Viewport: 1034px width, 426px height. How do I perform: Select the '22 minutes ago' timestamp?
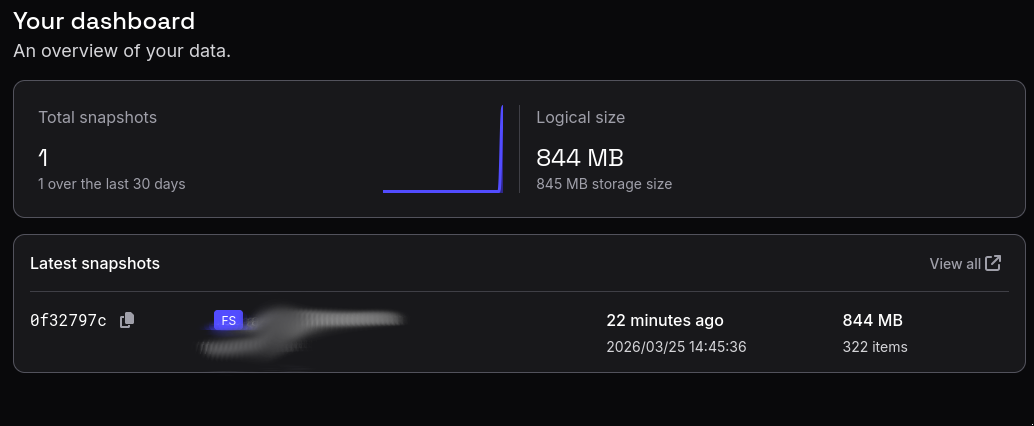[x=664, y=321]
